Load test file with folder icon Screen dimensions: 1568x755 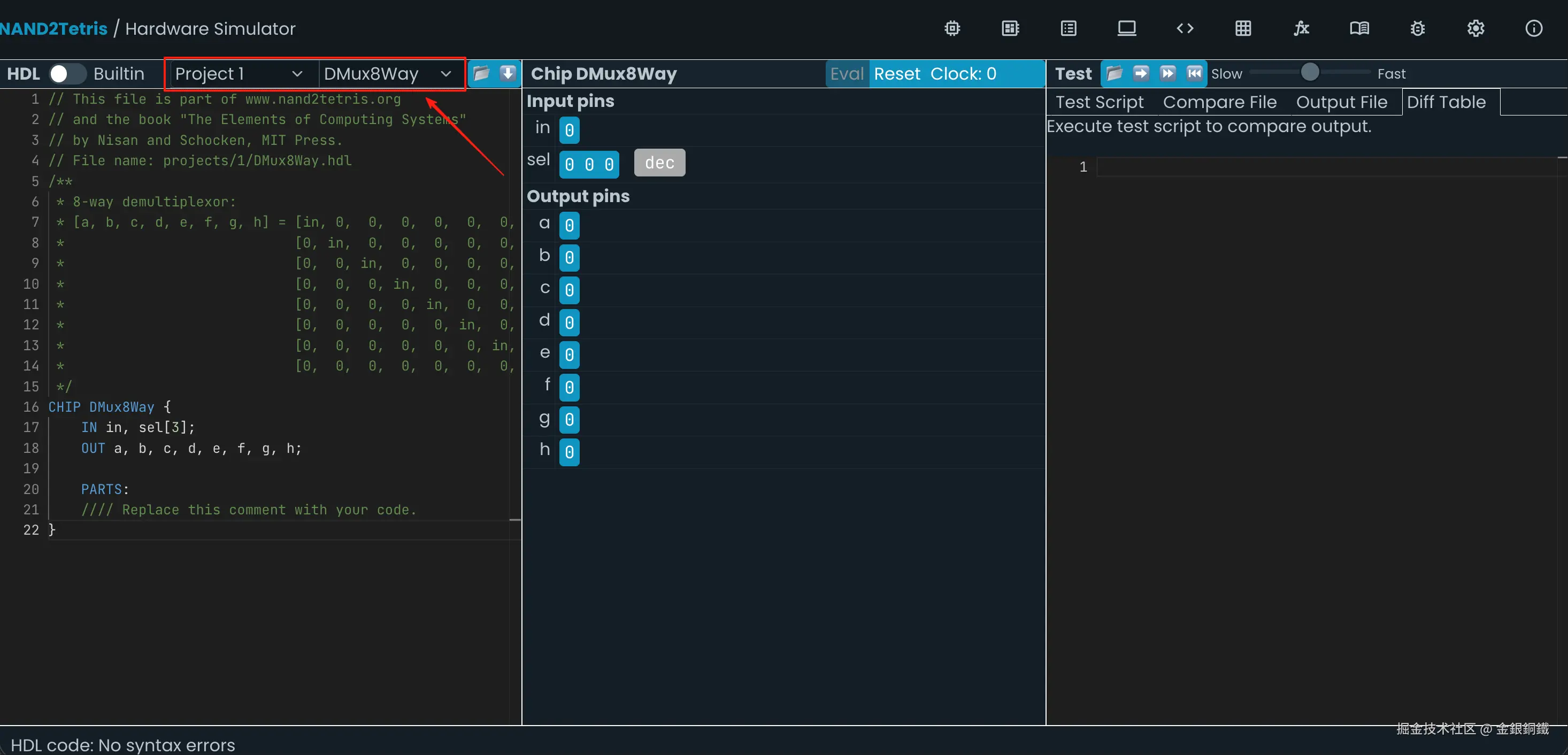(1114, 74)
